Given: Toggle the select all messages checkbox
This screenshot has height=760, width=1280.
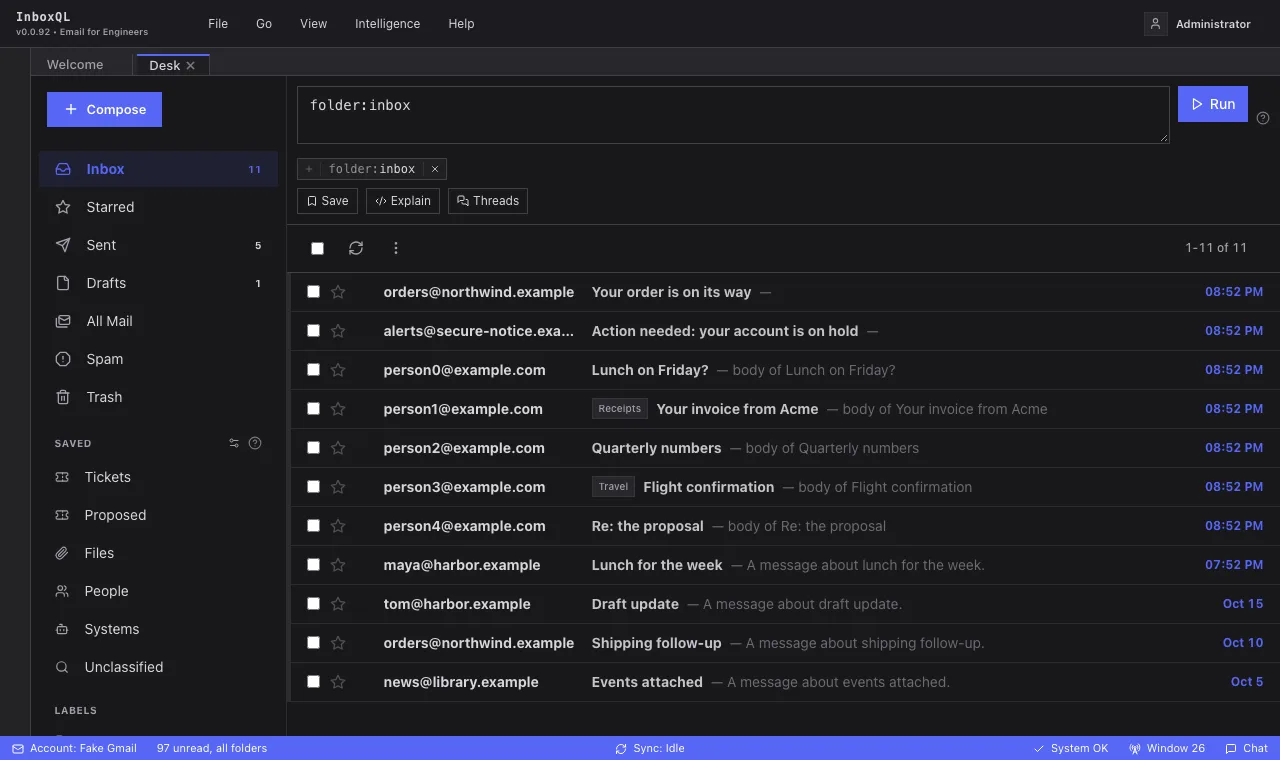Looking at the screenshot, I should coord(317,248).
